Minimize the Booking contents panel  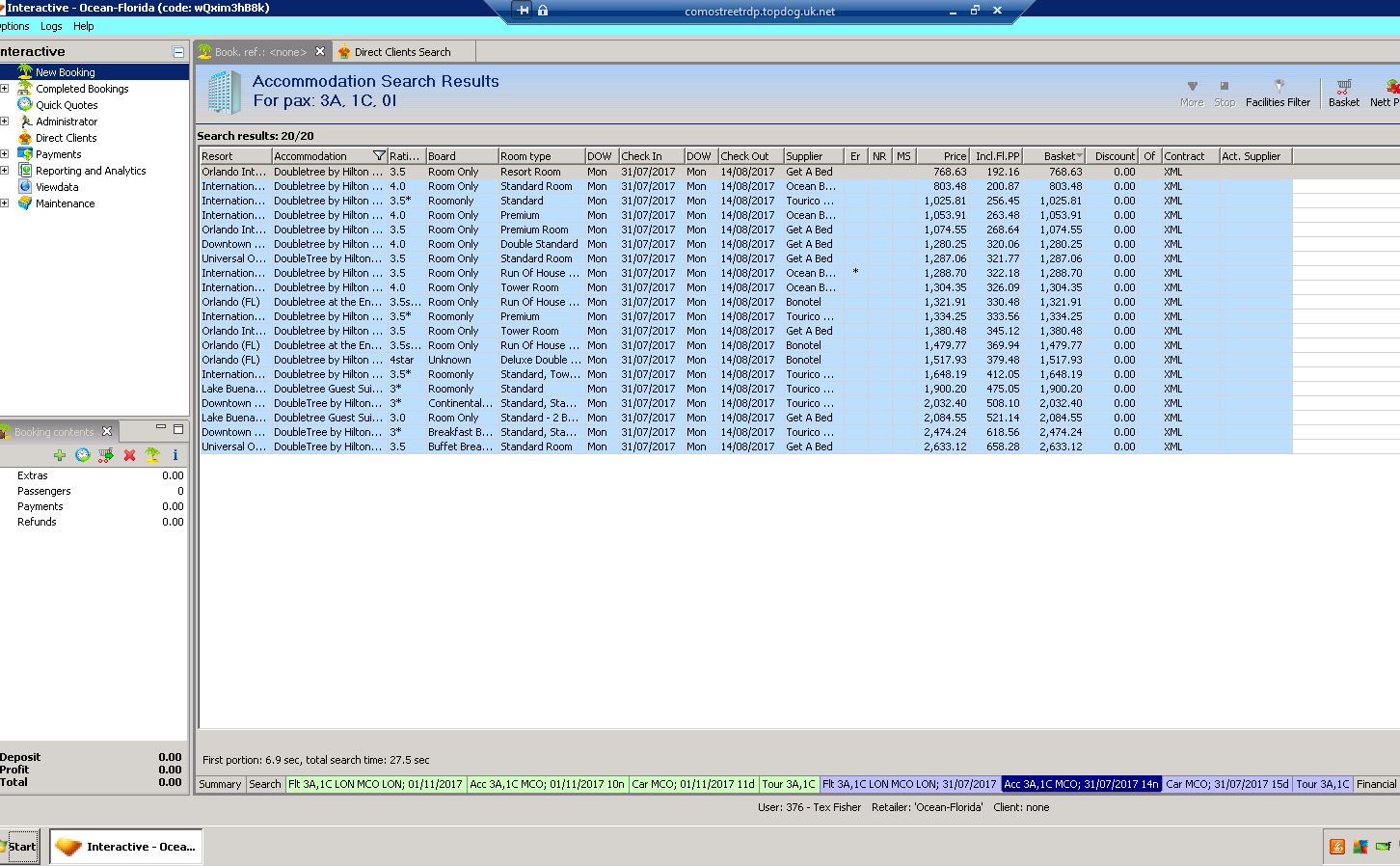[x=161, y=429]
